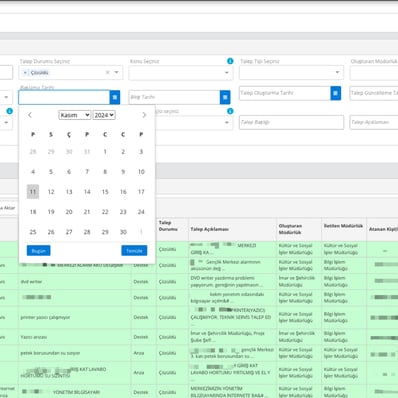Open the Kasım month dropdown

click(75, 115)
